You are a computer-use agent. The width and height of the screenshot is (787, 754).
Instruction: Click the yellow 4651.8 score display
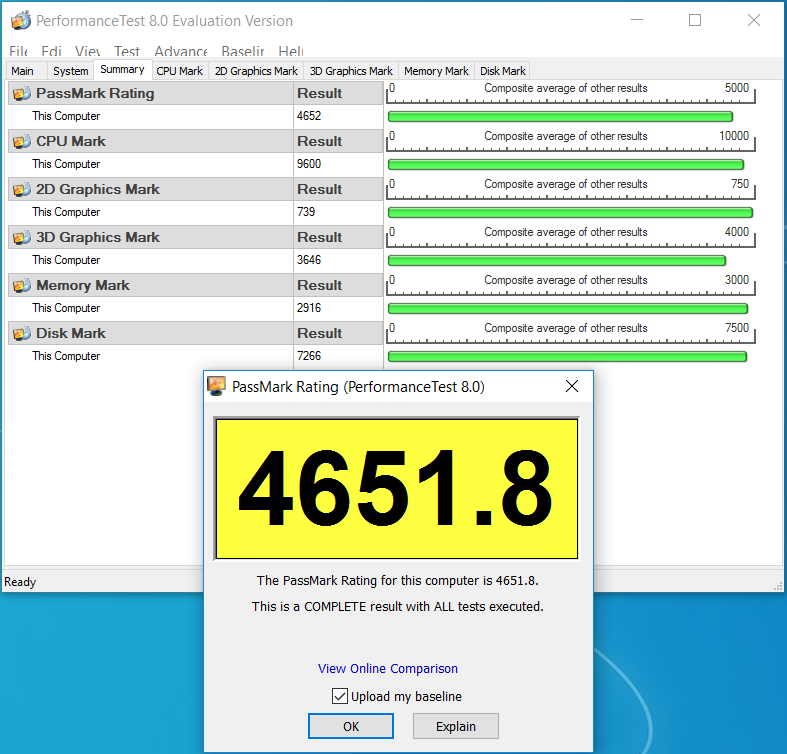[397, 488]
